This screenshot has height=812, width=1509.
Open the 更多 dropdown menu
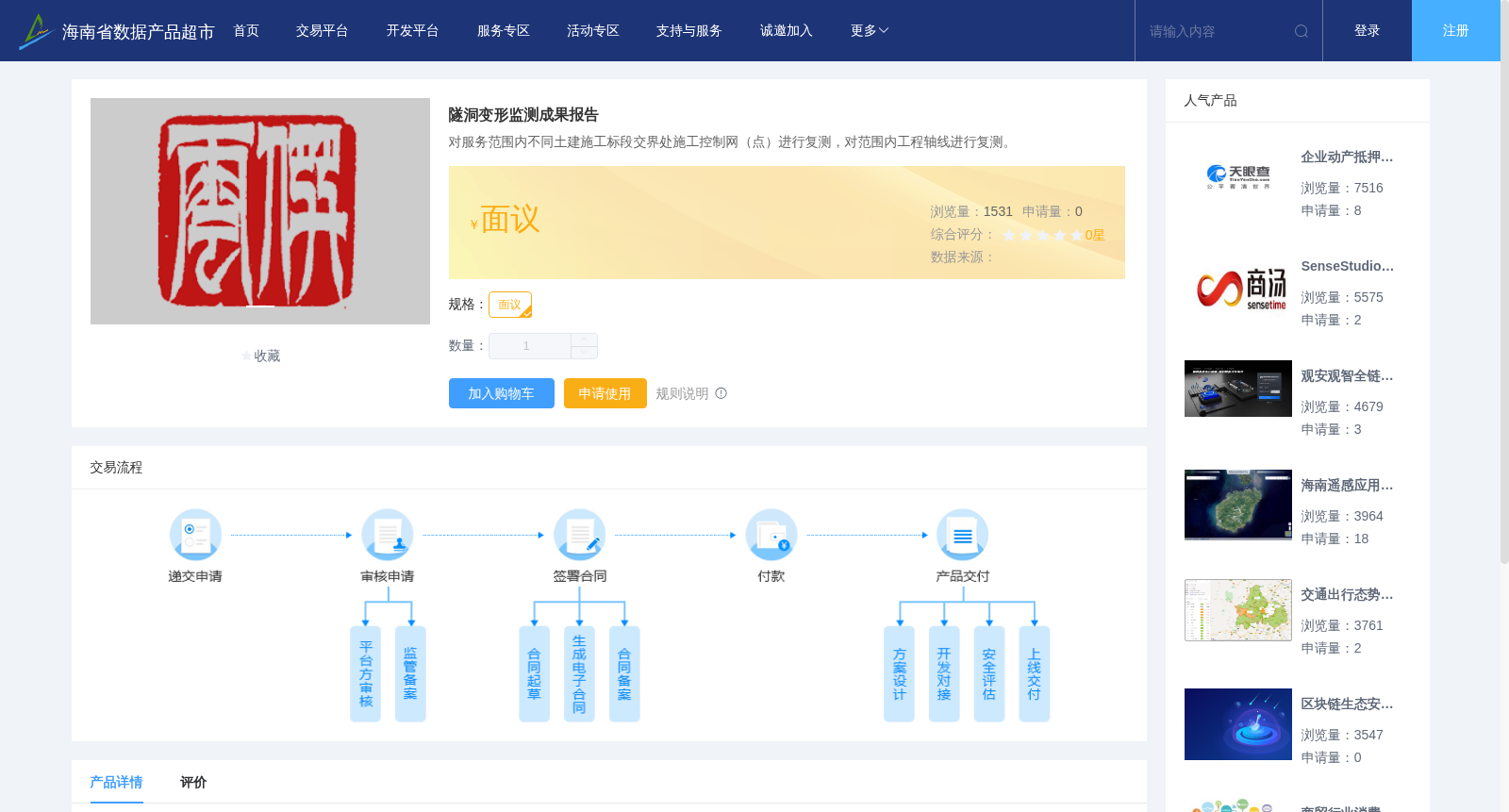tap(870, 31)
